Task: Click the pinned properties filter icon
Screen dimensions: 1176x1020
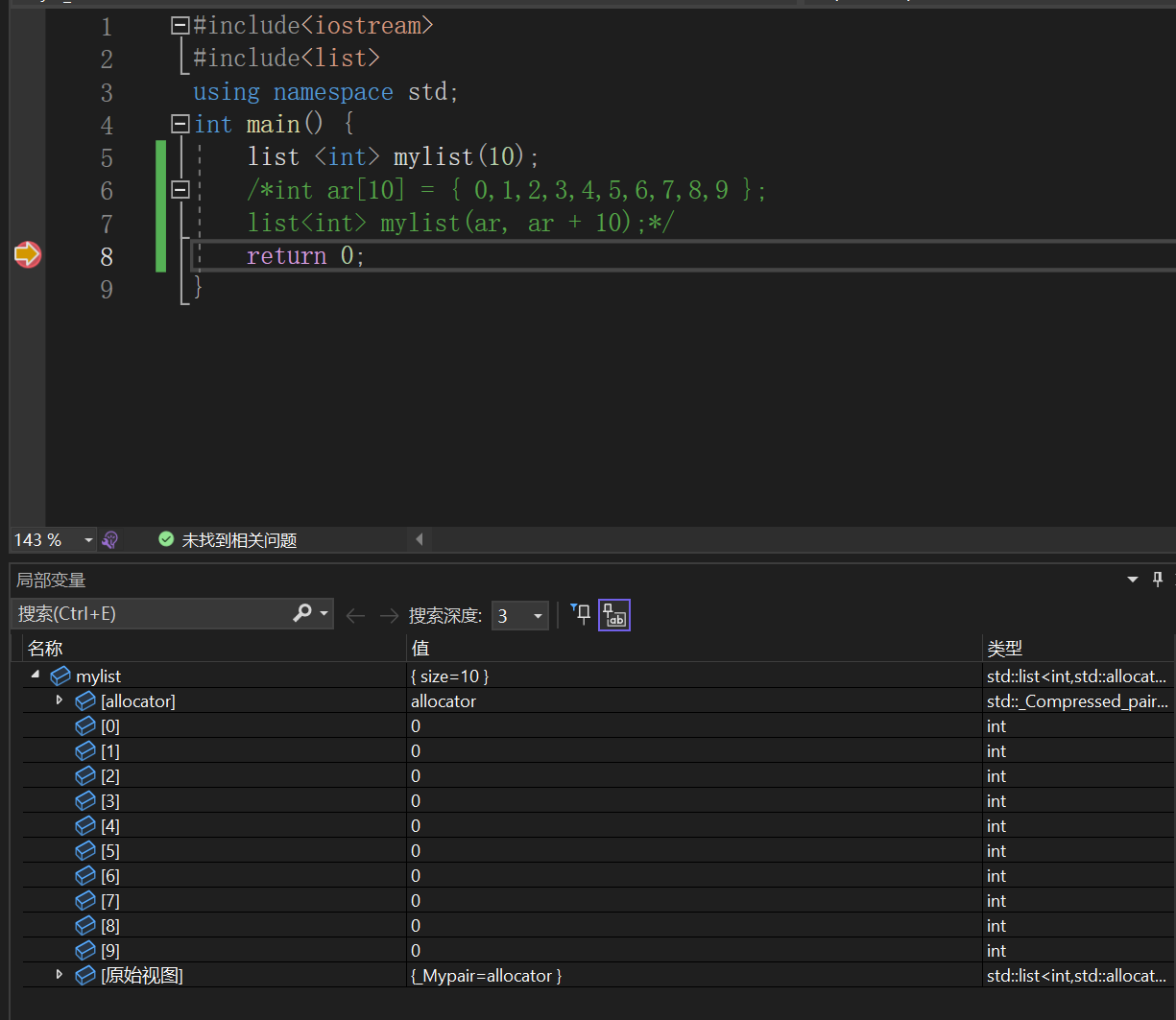Action: point(581,614)
